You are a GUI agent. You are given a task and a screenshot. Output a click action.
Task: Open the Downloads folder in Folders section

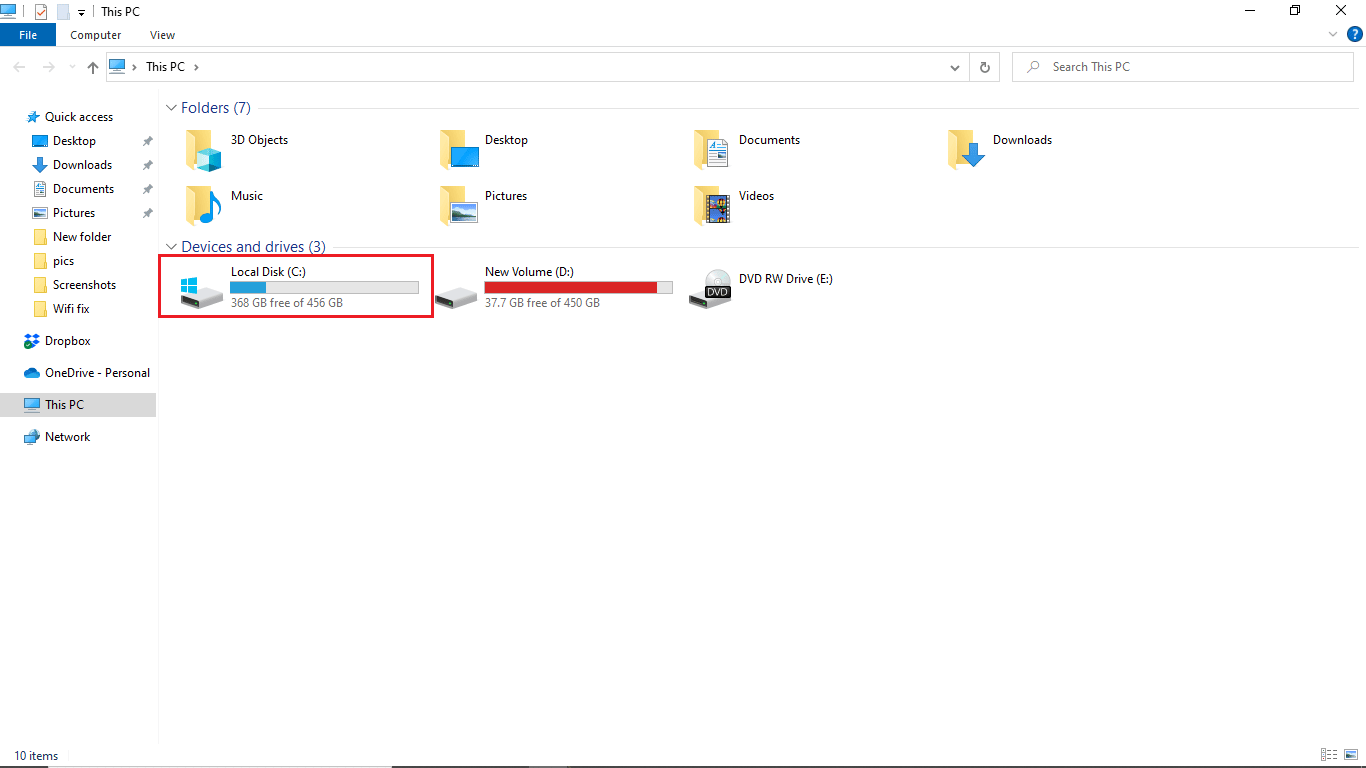click(967, 150)
